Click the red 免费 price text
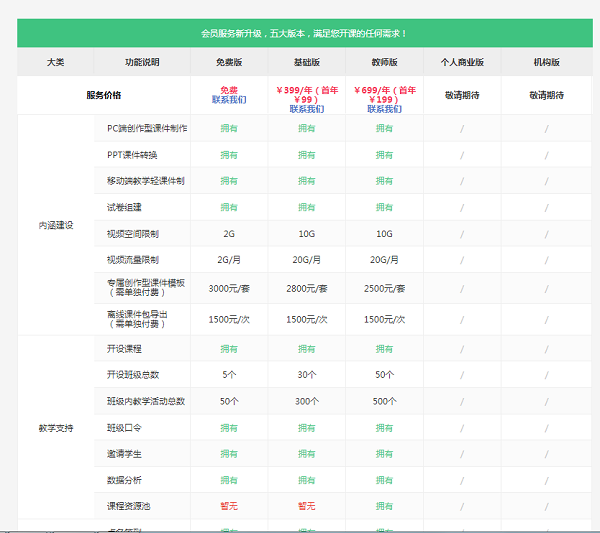 pyautogui.click(x=229, y=90)
